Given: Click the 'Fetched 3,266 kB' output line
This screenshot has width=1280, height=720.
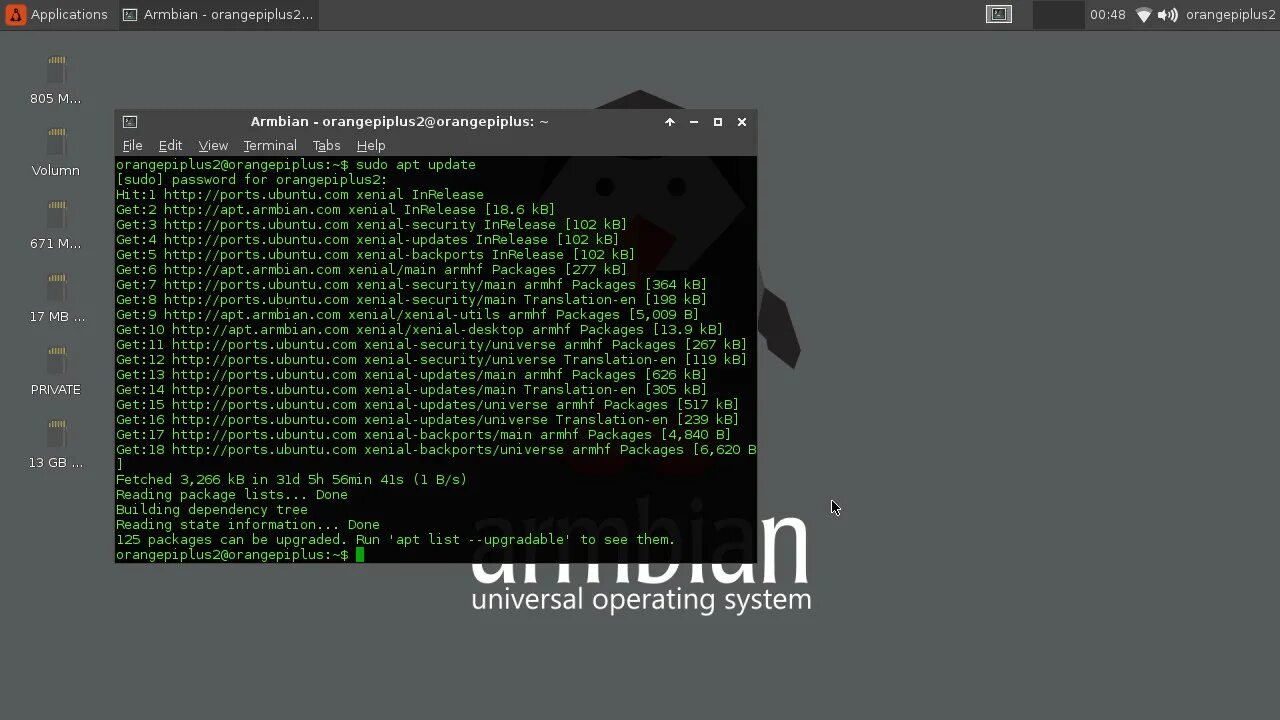Looking at the screenshot, I should (x=291, y=479).
